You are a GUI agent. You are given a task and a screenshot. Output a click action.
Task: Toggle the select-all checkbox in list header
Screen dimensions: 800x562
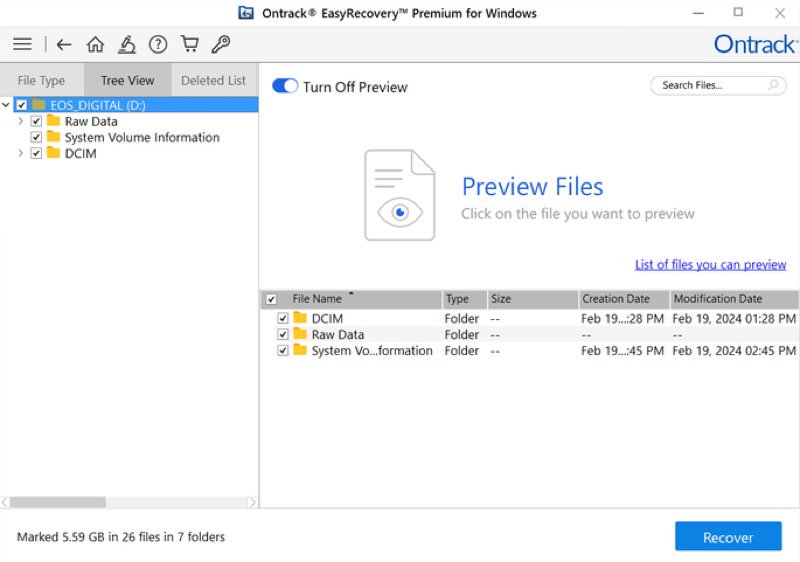coord(271,299)
